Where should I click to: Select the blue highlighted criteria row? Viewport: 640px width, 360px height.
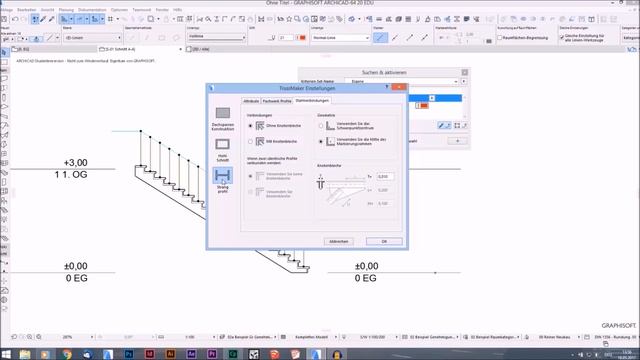[435, 98]
